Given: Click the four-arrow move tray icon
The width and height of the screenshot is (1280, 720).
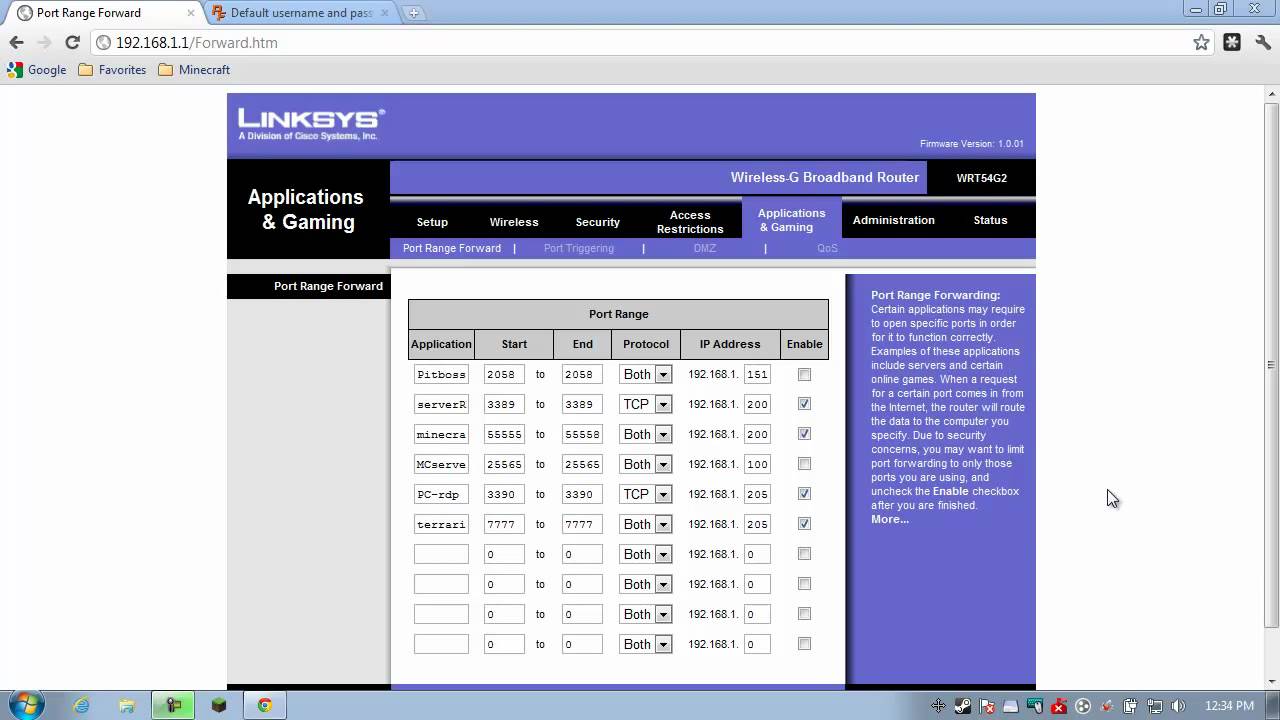Looking at the screenshot, I should 938,706.
